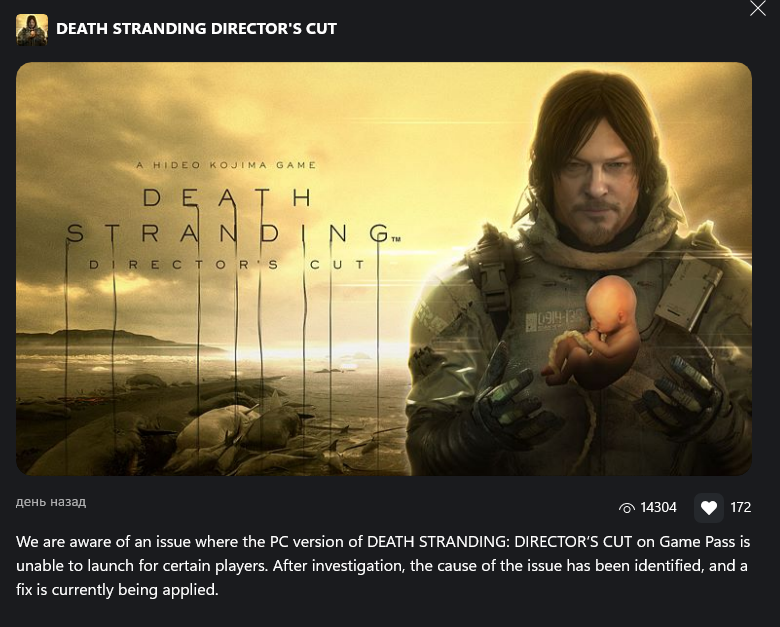Image resolution: width=780 pixels, height=627 pixels.
Task: Click the eye views icon
Action: pos(627,508)
